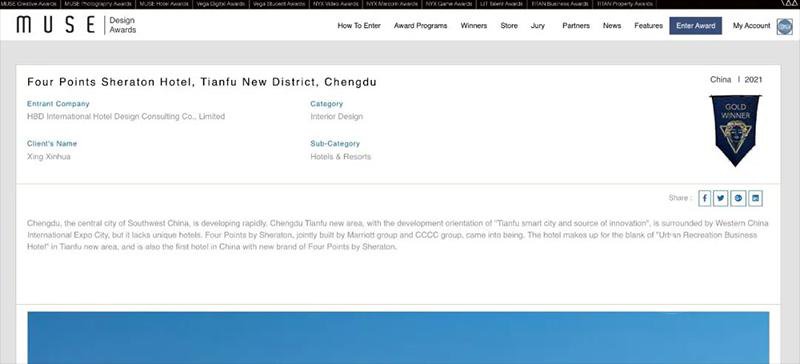
Task: Open the How To Enter menu
Action: (359, 26)
